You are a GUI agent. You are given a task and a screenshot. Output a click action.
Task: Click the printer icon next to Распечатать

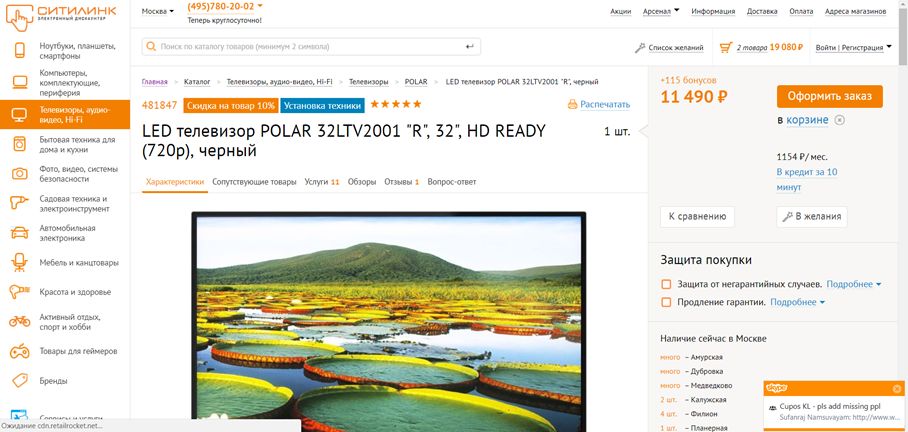(x=573, y=105)
